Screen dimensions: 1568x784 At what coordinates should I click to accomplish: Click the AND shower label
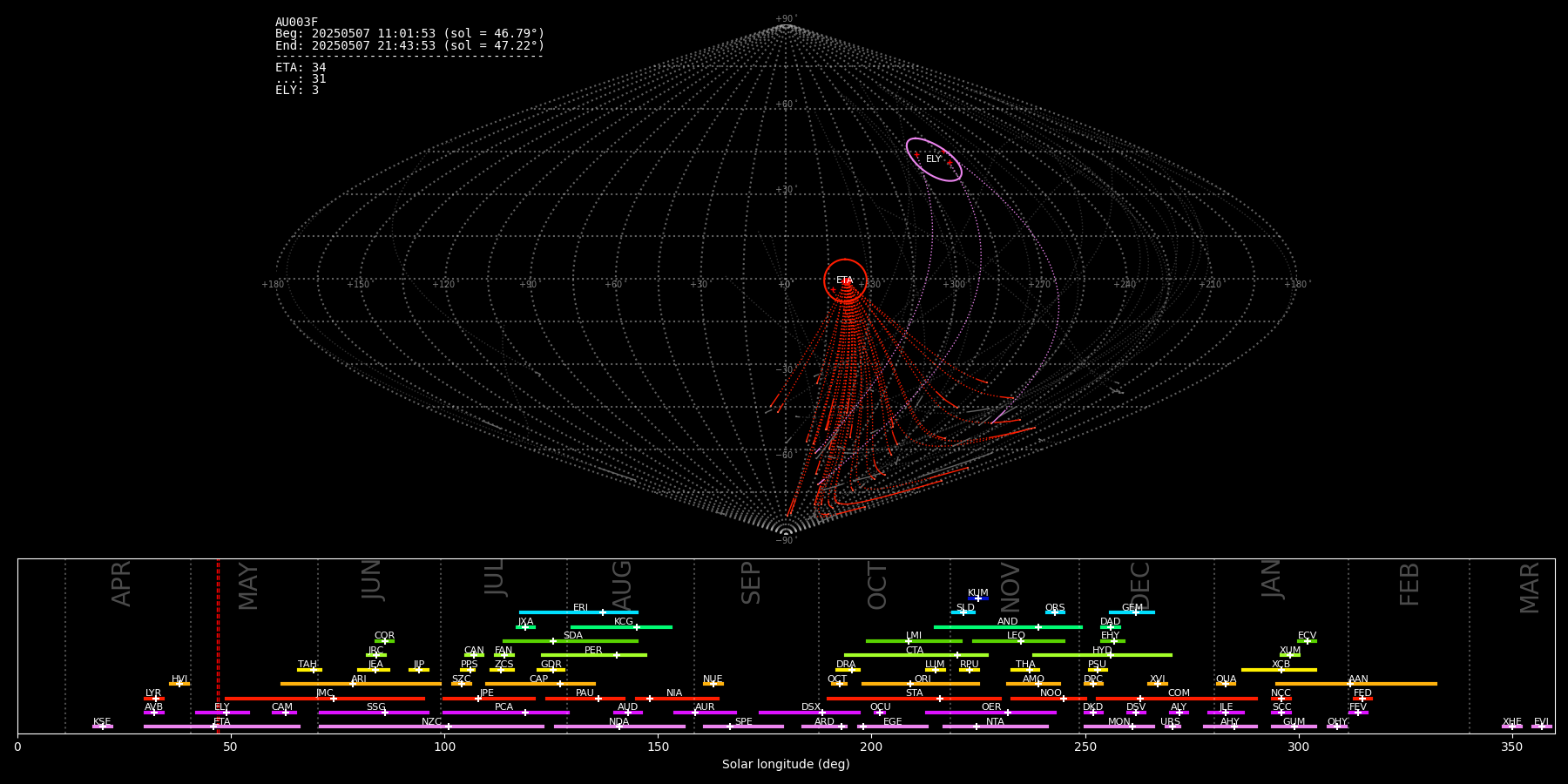[1008, 622]
